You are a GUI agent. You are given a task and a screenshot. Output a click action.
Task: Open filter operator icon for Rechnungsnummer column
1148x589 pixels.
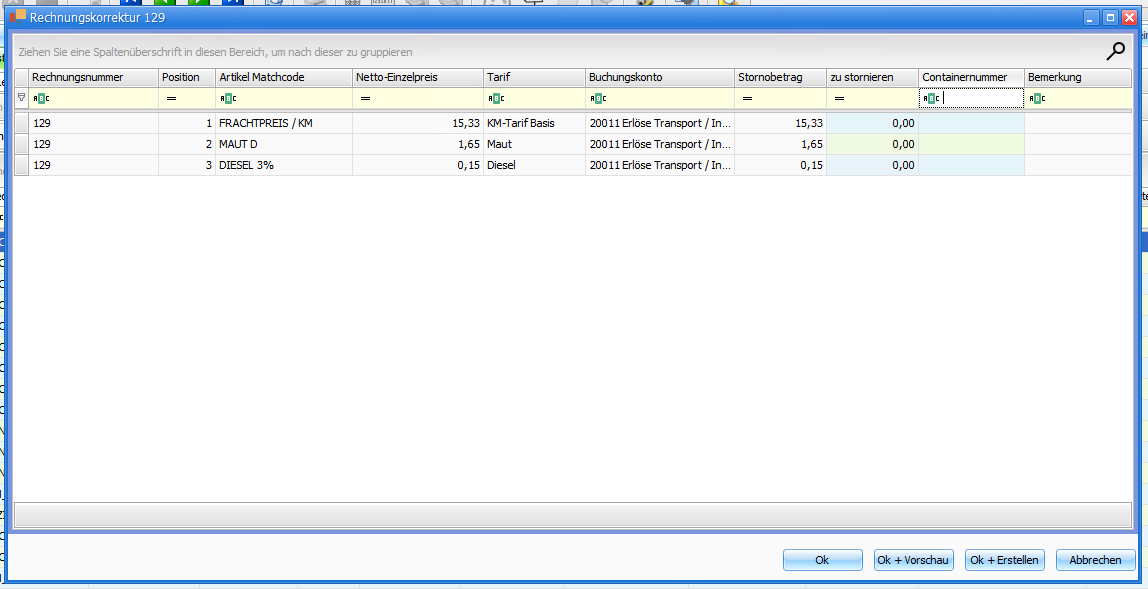41,98
